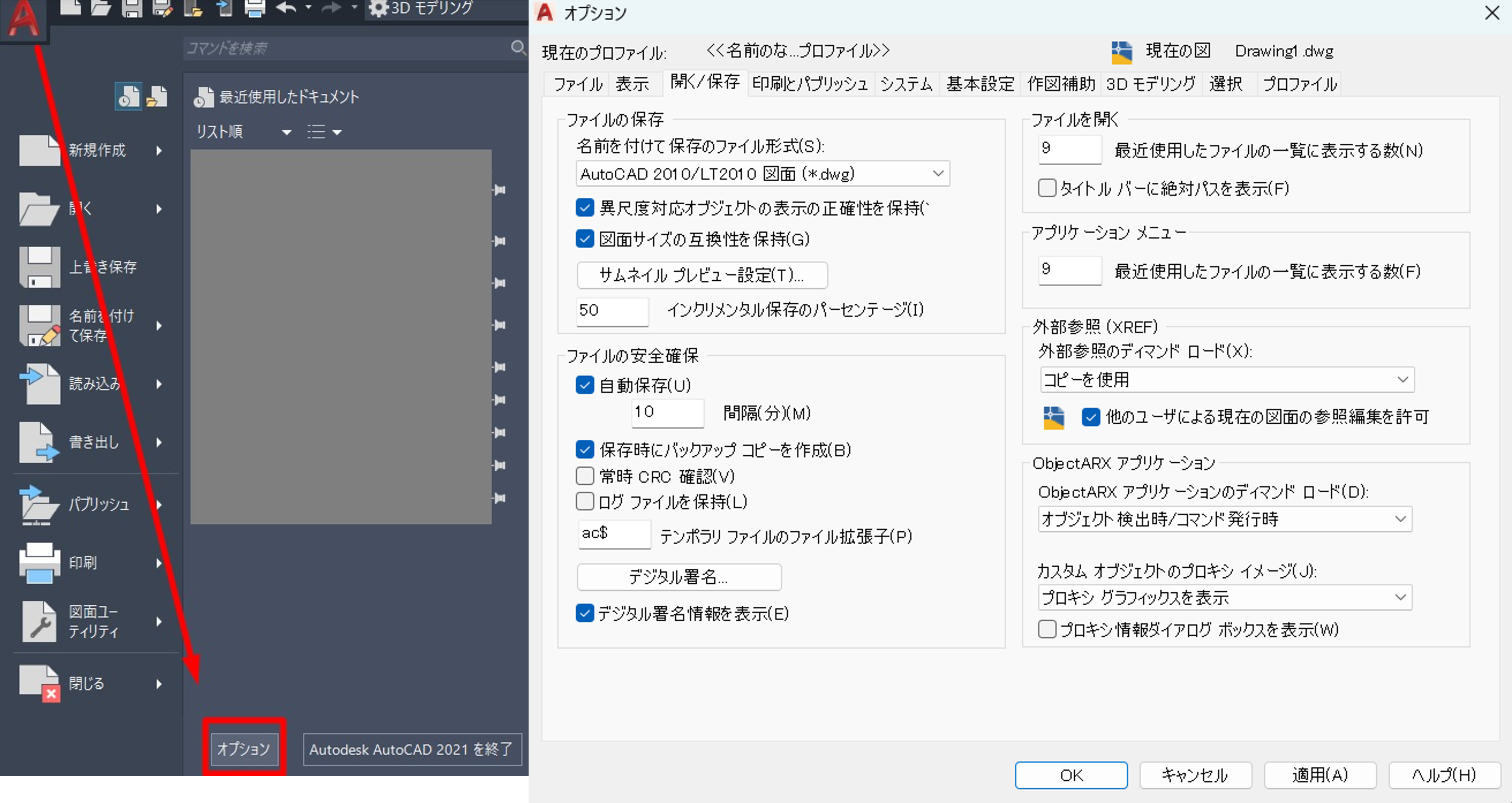This screenshot has height=803, width=1512.
Task: Click the Save (上書き保存) floppy icon
Action: click(x=39, y=267)
